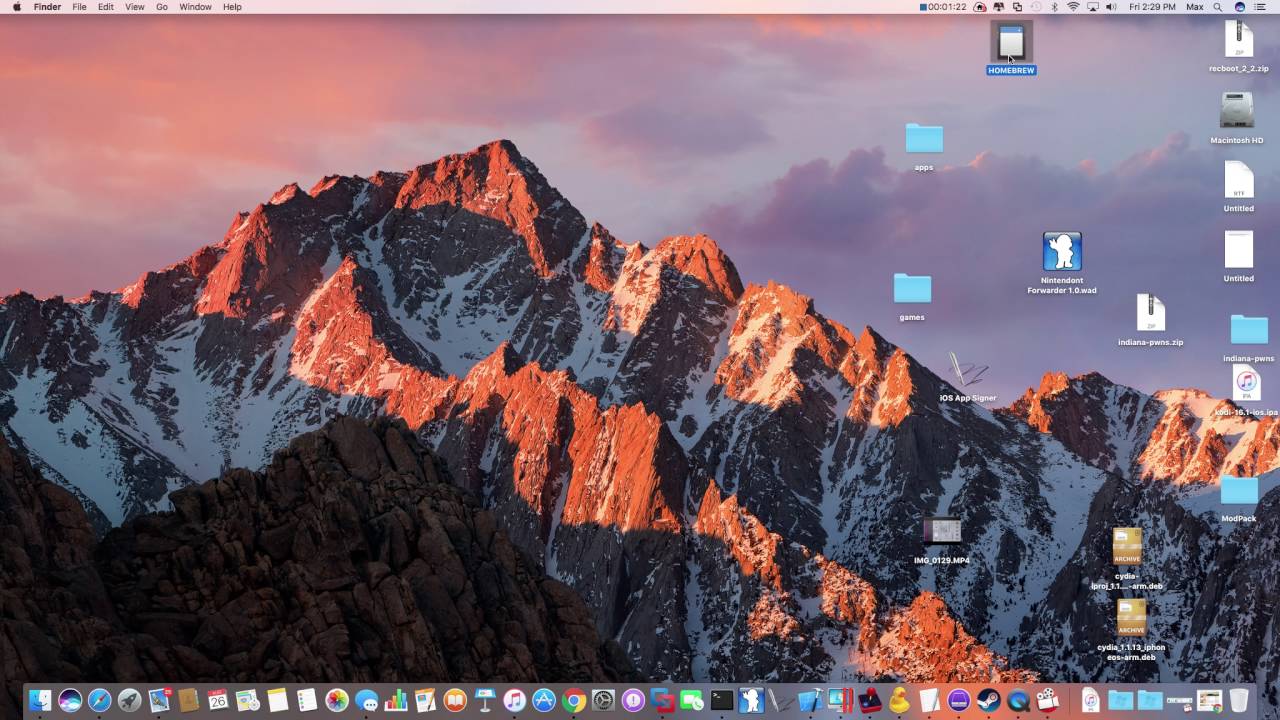Open the volume control in menu bar
Viewport: 1280px width, 720px height.
coord(1111,7)
